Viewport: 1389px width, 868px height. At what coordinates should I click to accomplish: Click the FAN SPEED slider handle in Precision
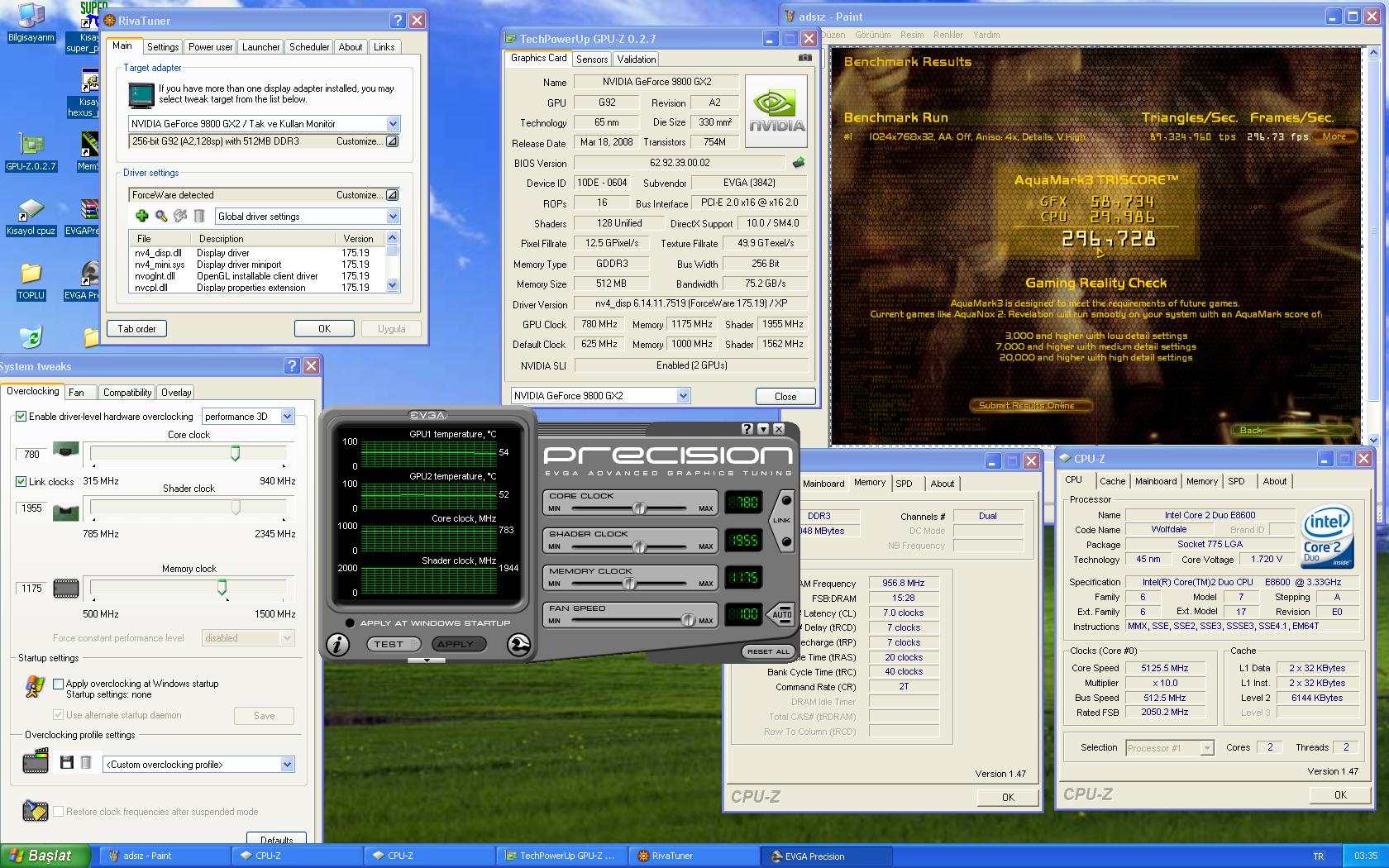pyautogui.click(x=688, y=620)
